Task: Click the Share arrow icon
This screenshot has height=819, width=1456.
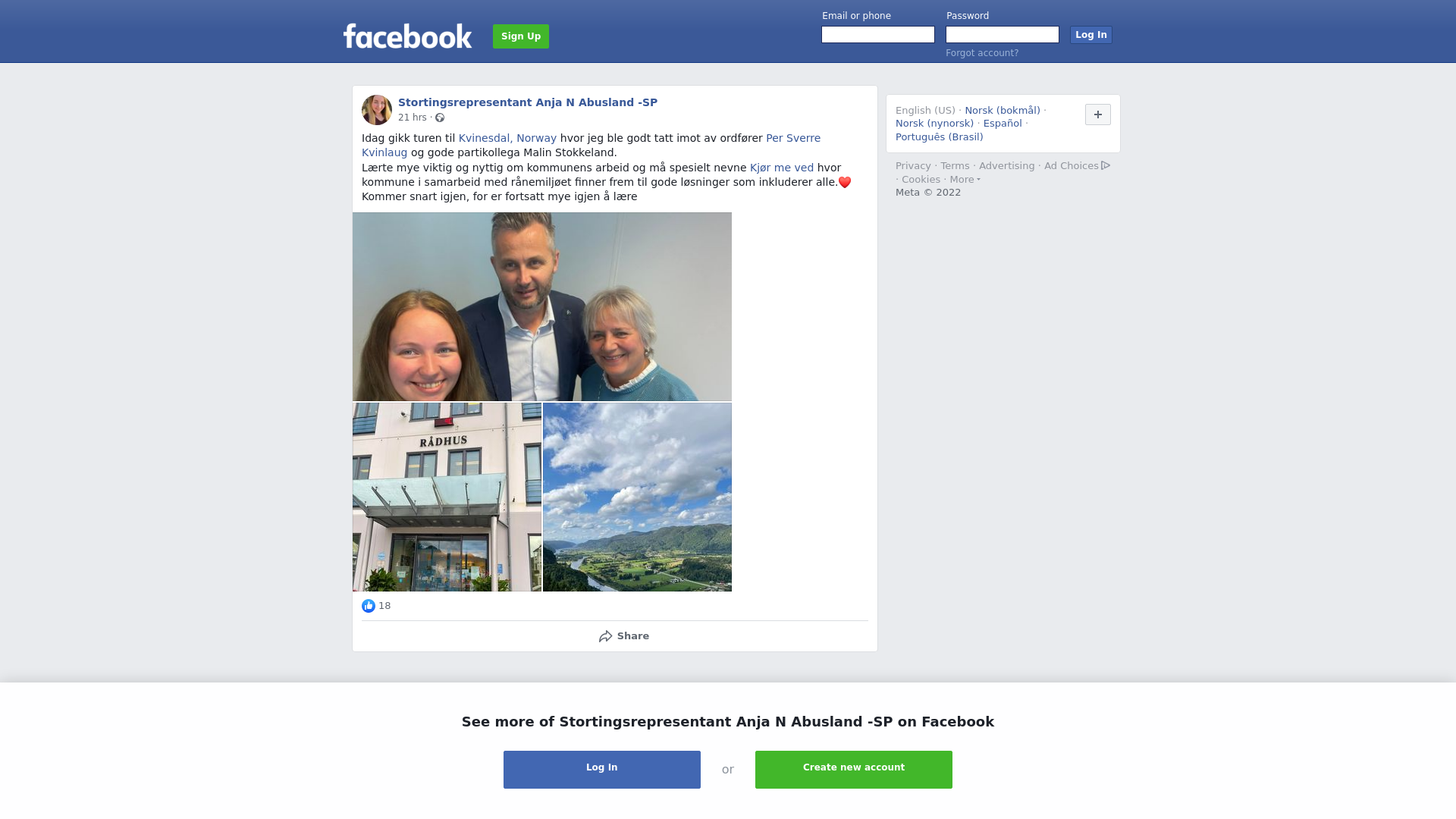Action: (x=605, y=636)
